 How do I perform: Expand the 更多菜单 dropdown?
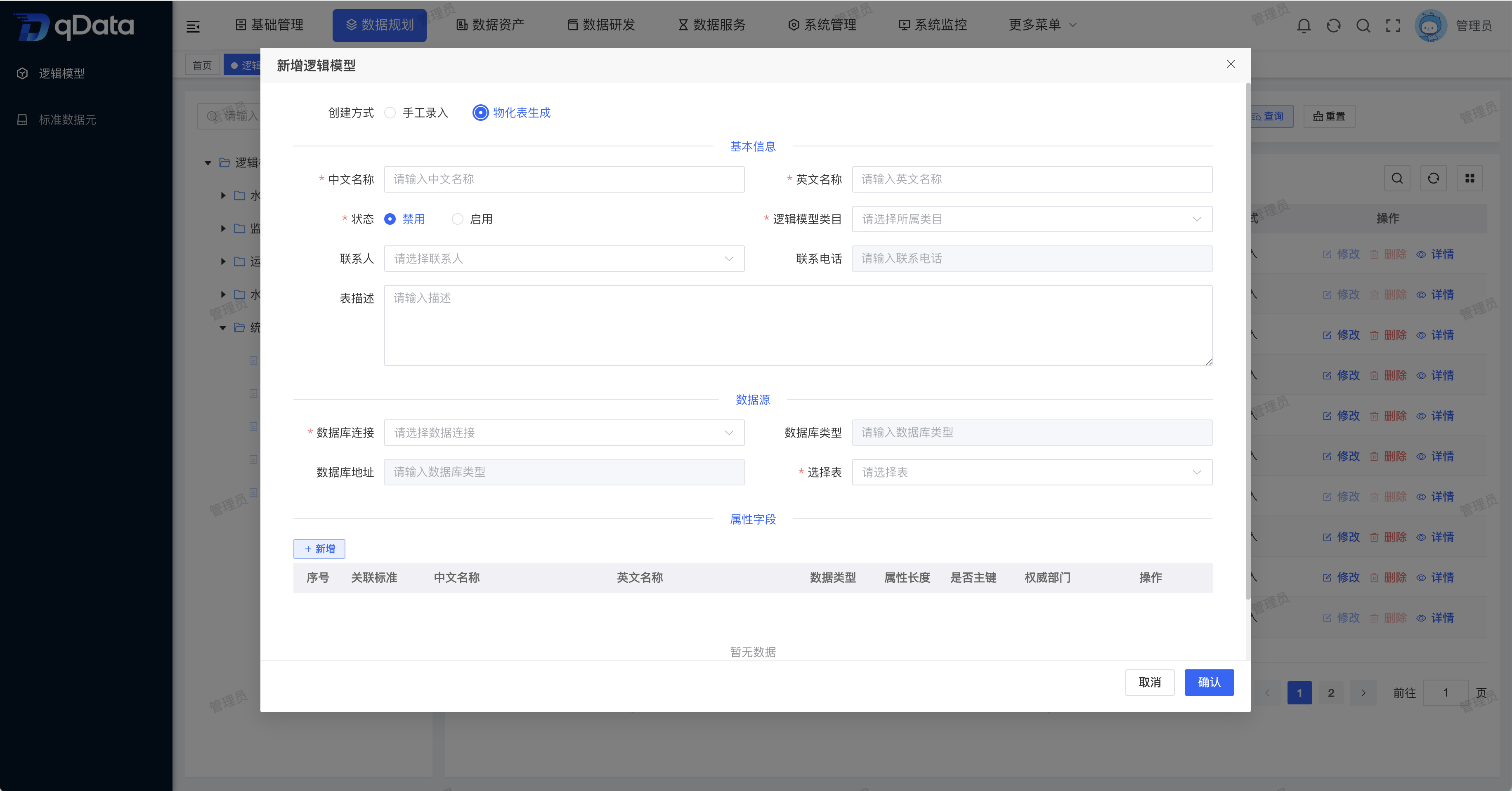coord(1042,25)
